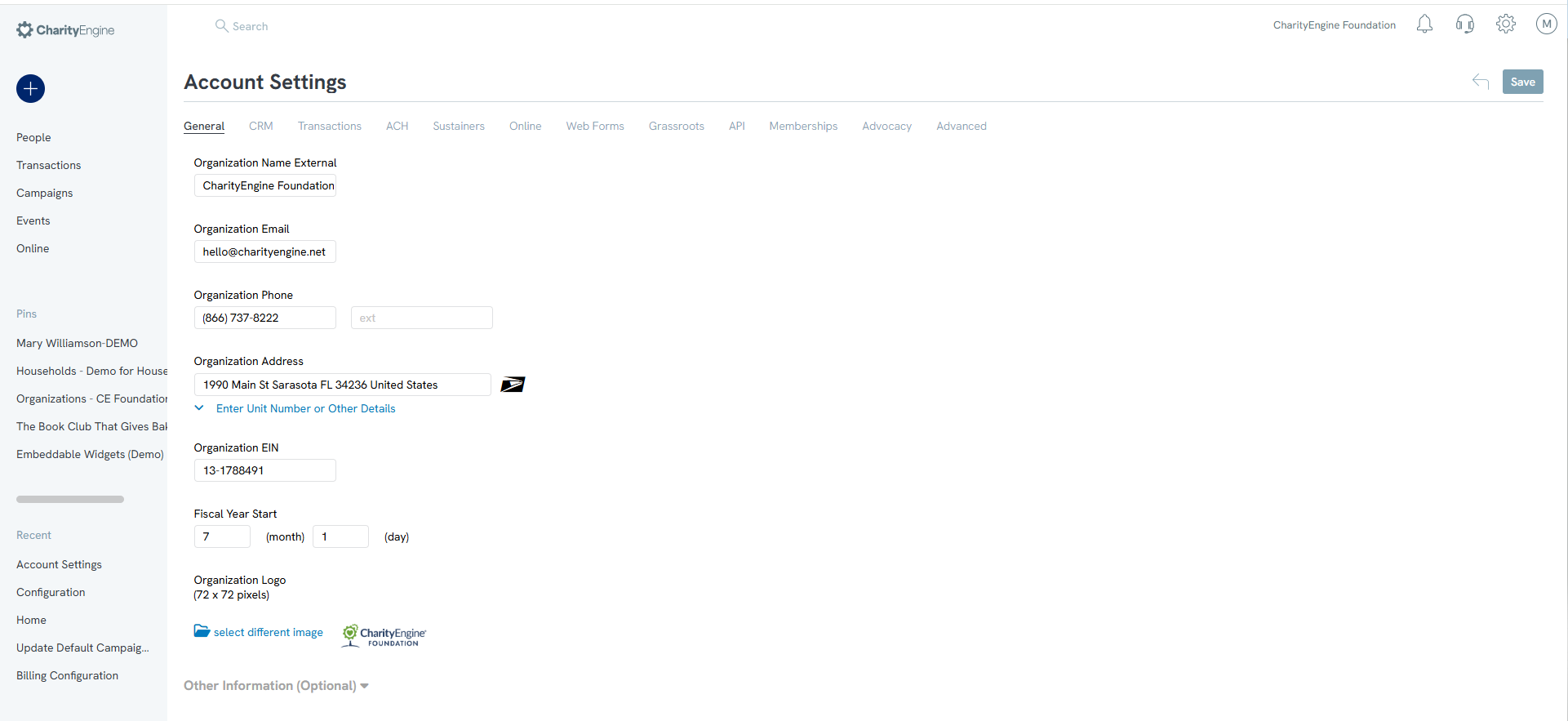The height and width of the screenshot is (721, 1568).
Task: Click the phone ext field
Action: [x=422, y=318]
